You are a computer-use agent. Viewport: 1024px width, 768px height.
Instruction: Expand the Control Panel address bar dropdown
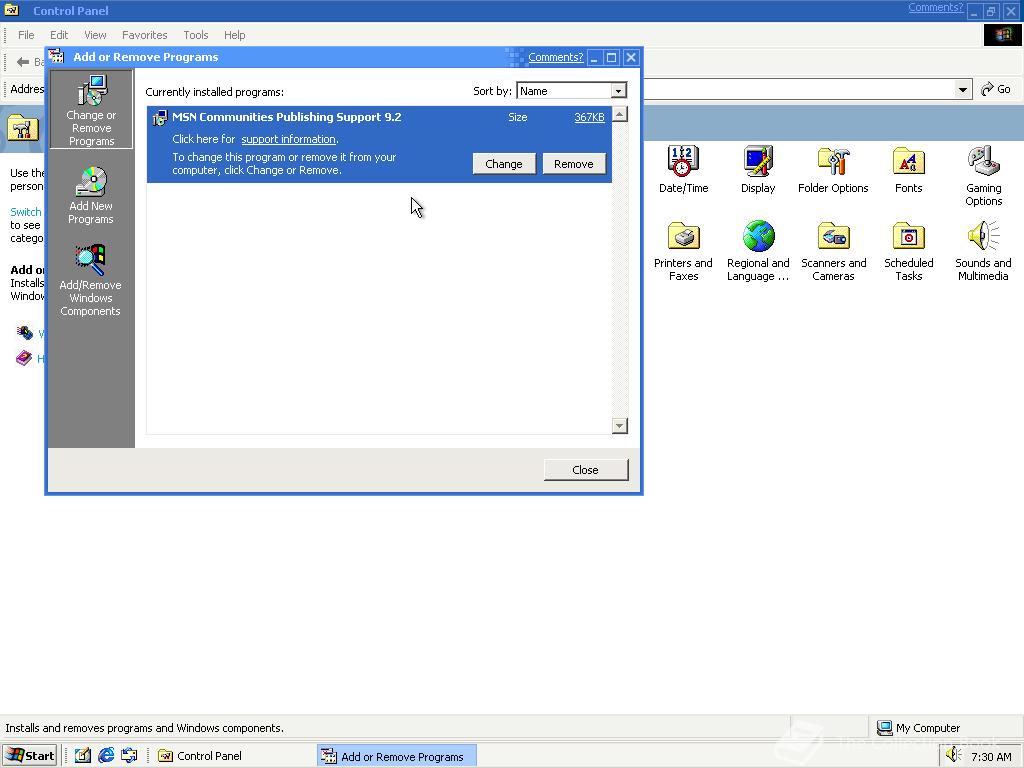[963, 89]
